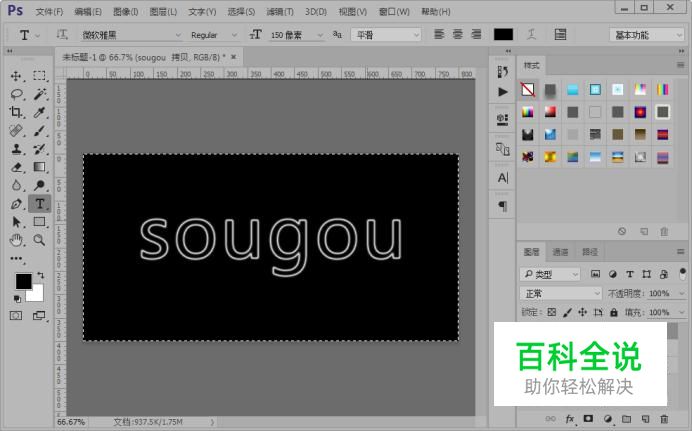The image size is (692, 431).
Task: Select the Magic Wand tool
Action: coord(39,94)
